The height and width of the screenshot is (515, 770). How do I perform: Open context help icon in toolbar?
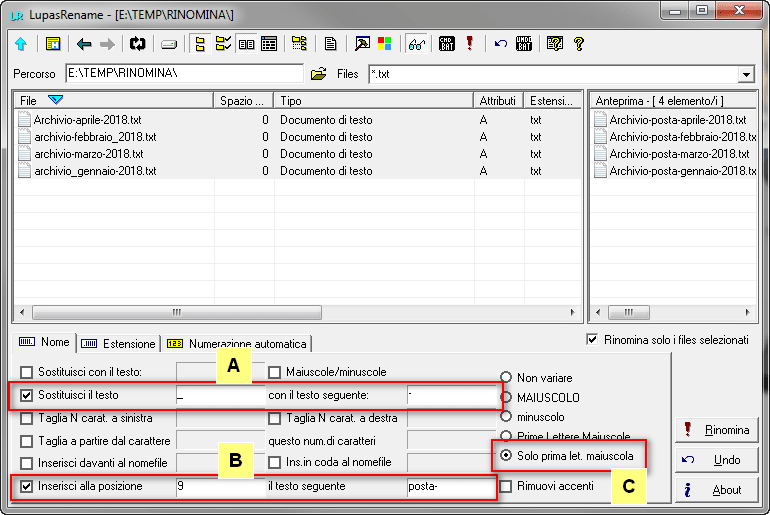[x=554, y=44]
